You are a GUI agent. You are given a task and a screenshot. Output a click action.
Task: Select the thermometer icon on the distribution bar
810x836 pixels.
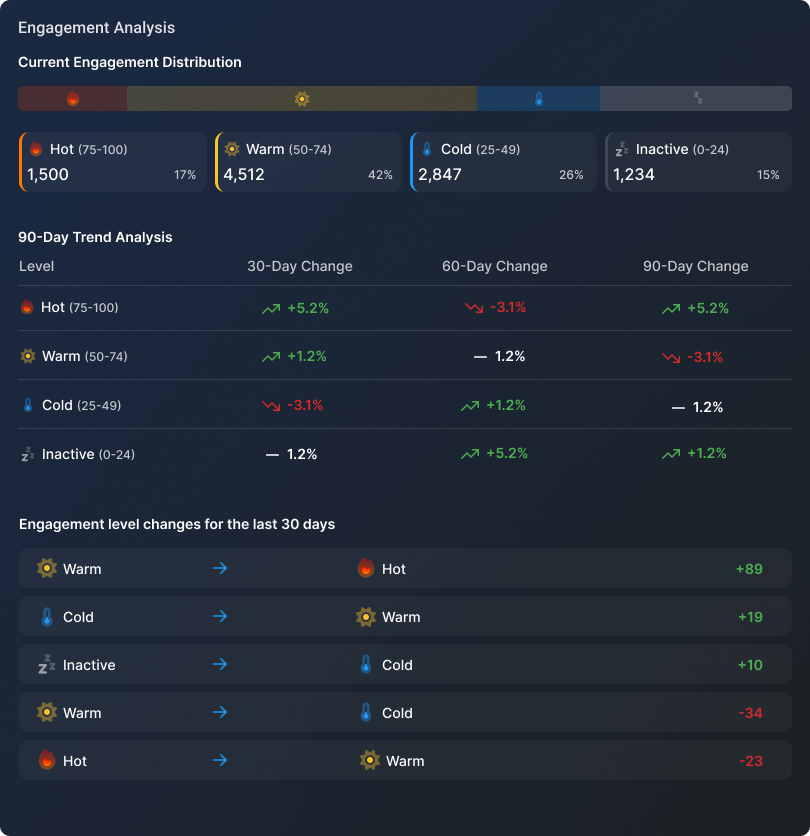(x=539, y=98)
